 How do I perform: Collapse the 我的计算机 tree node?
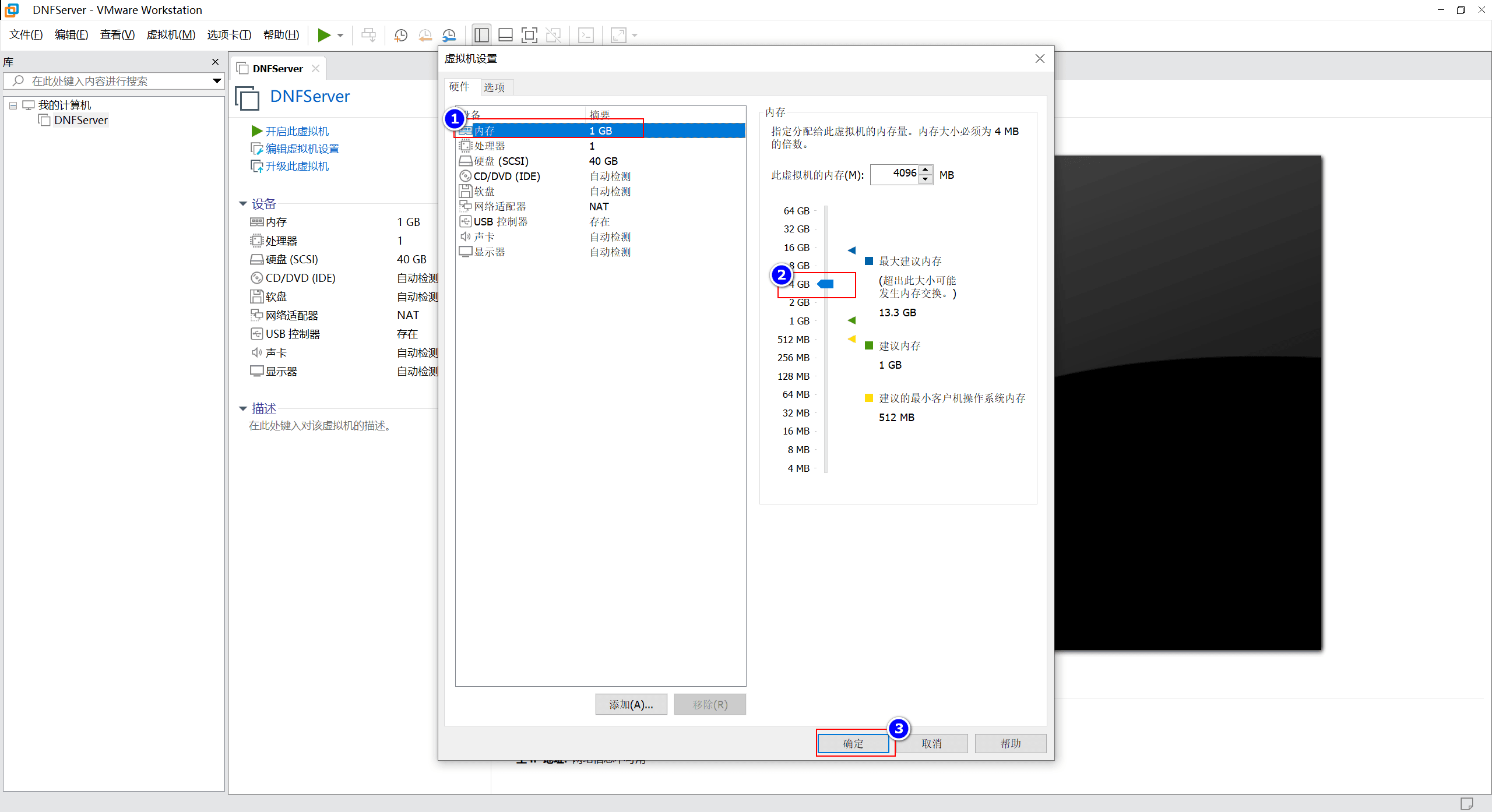pos(13,105)
